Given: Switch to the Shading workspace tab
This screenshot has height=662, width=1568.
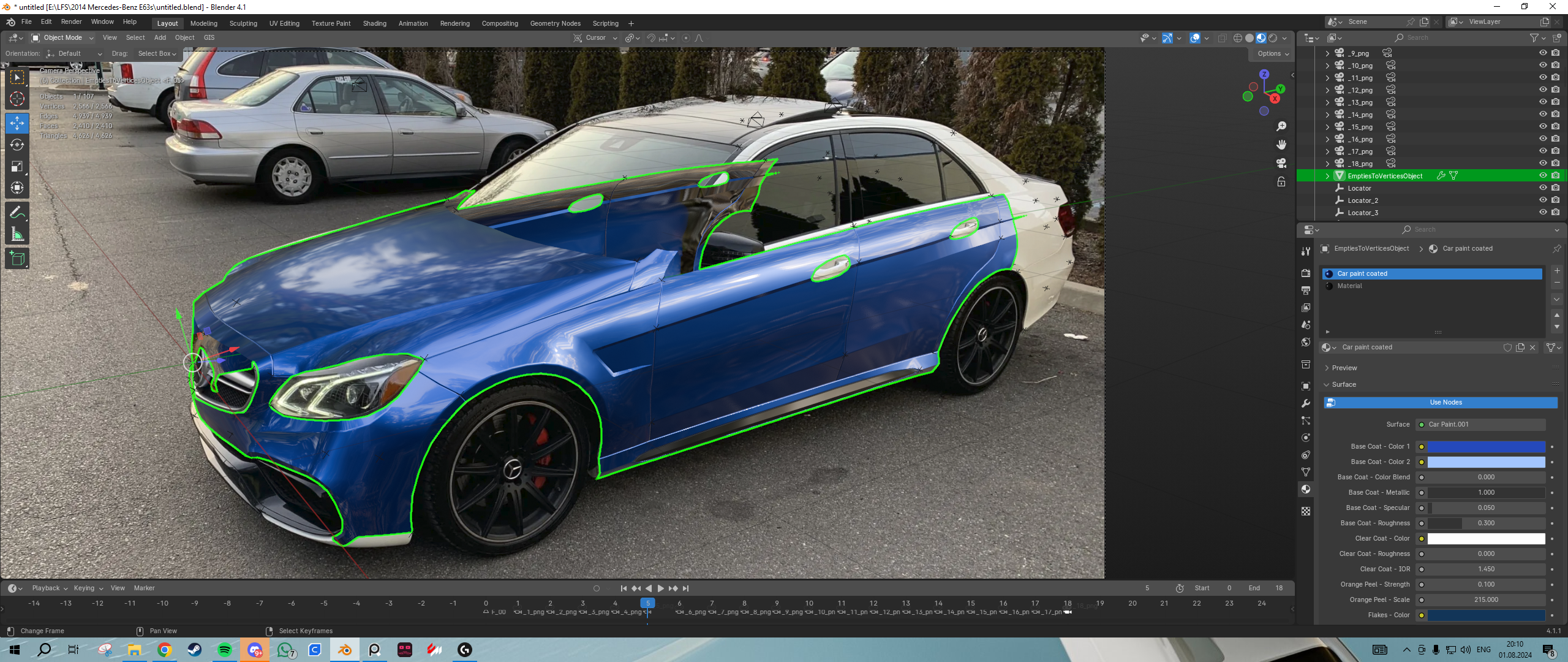Looking at the screenshot, I should pos(374,23).
